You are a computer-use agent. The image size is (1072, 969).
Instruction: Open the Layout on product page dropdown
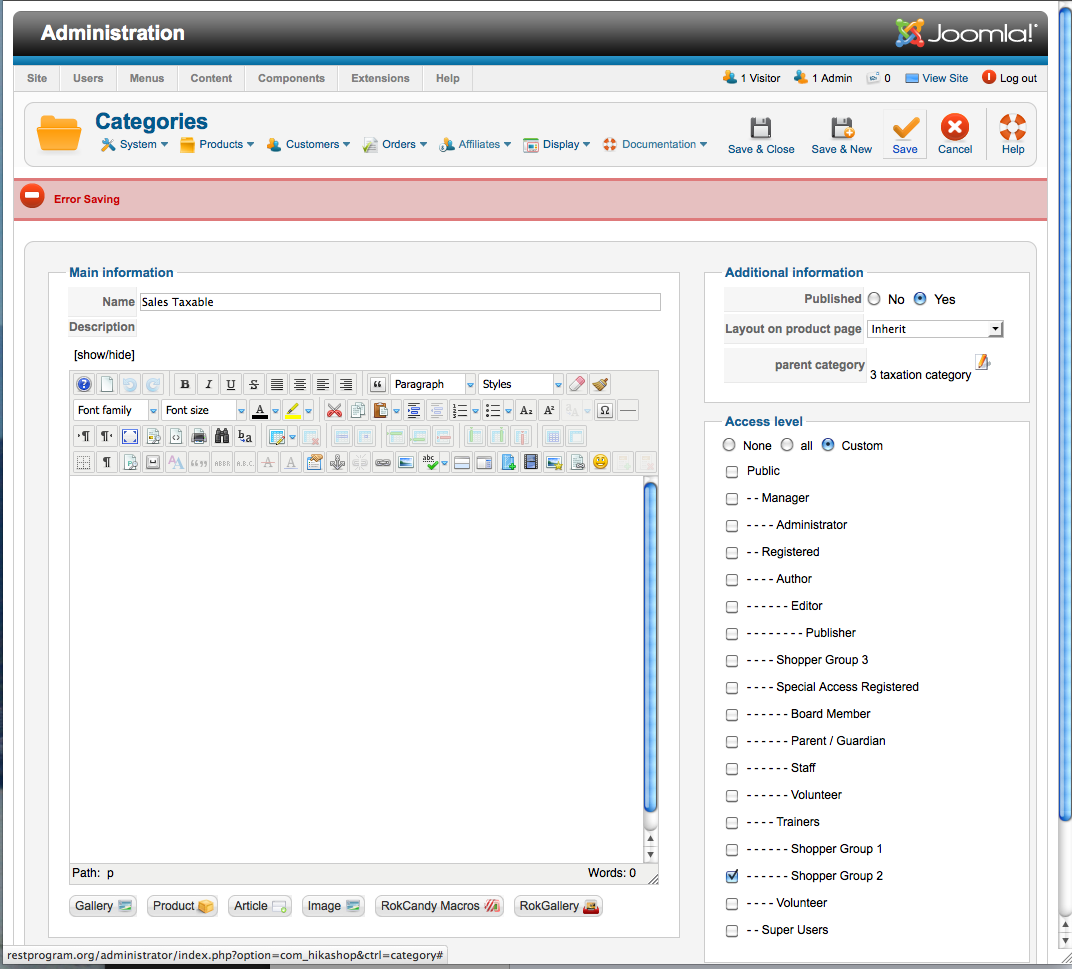coord(935,329)
